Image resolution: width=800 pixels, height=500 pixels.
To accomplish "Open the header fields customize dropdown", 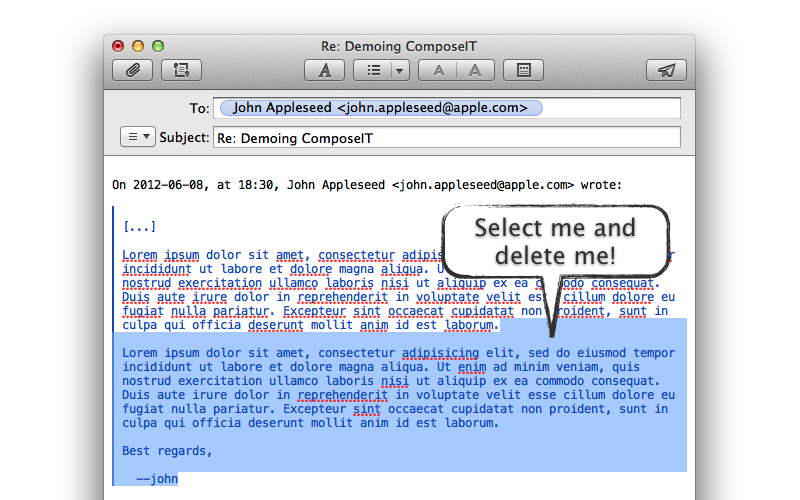I will (138, 137).
